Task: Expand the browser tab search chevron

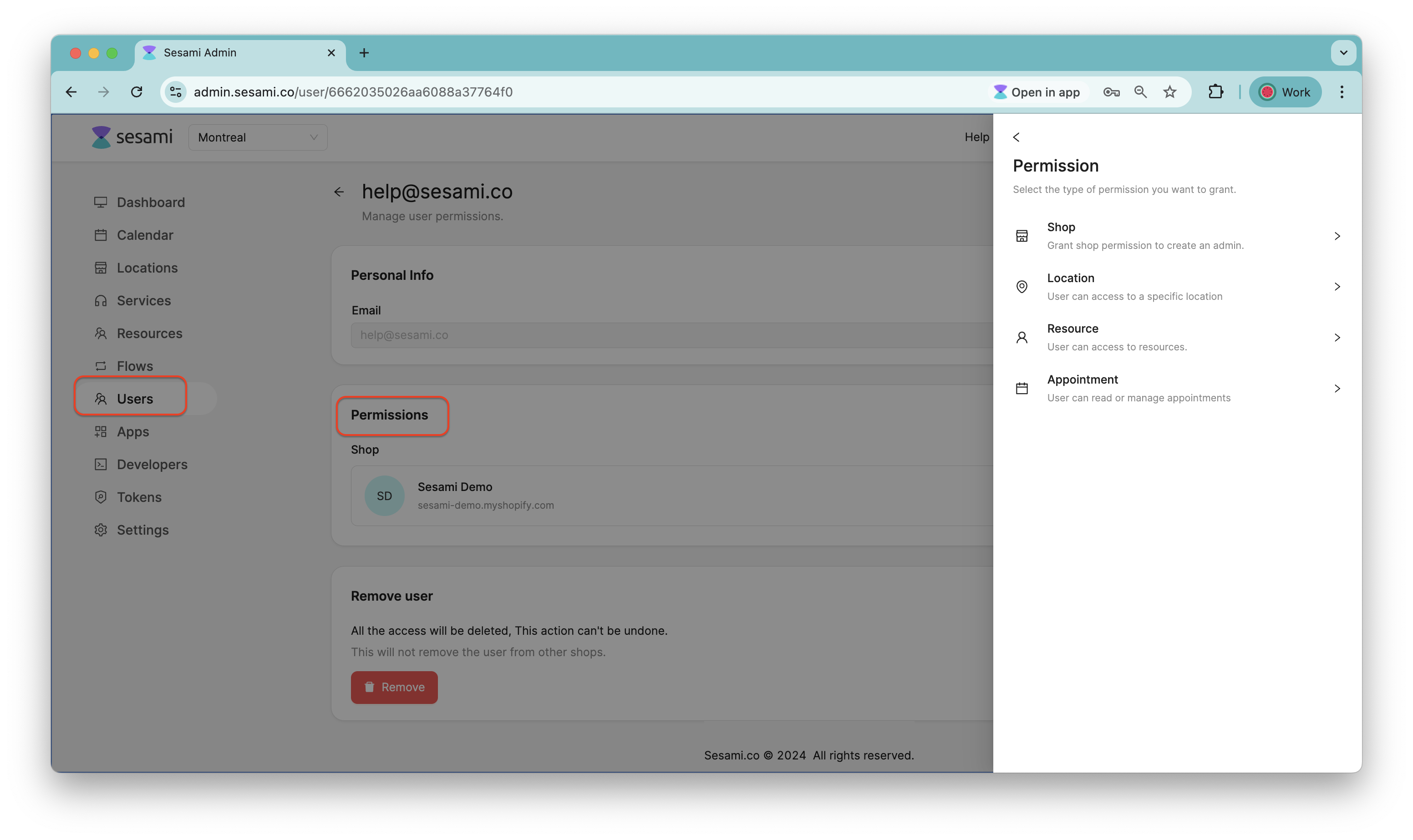Action: click(1343, 52)
